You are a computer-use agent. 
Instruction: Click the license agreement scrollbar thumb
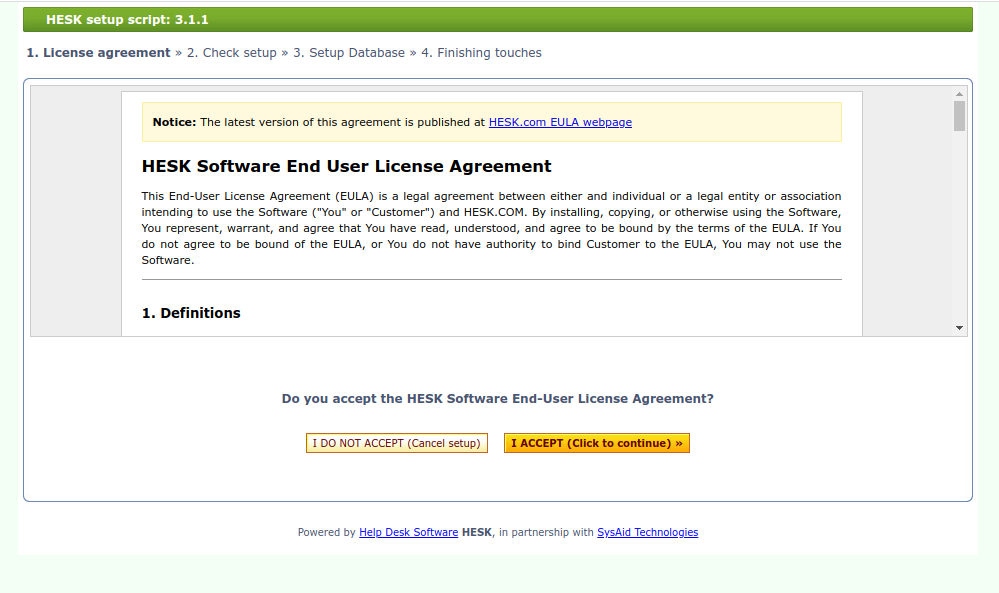[959, 116]
